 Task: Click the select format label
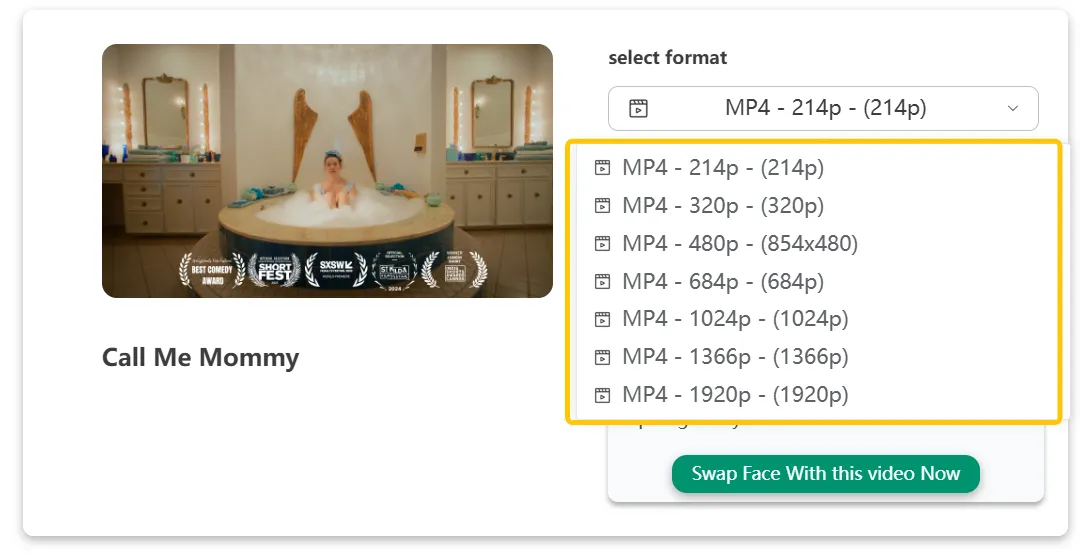(x=667, y=58)
